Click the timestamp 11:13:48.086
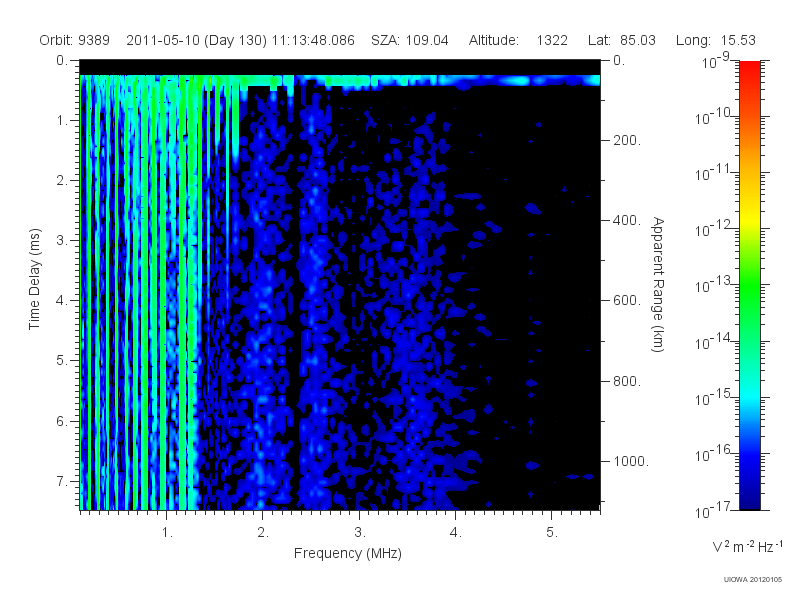Image resolution: width=800 pixels, height=600 pixels. 313,40
